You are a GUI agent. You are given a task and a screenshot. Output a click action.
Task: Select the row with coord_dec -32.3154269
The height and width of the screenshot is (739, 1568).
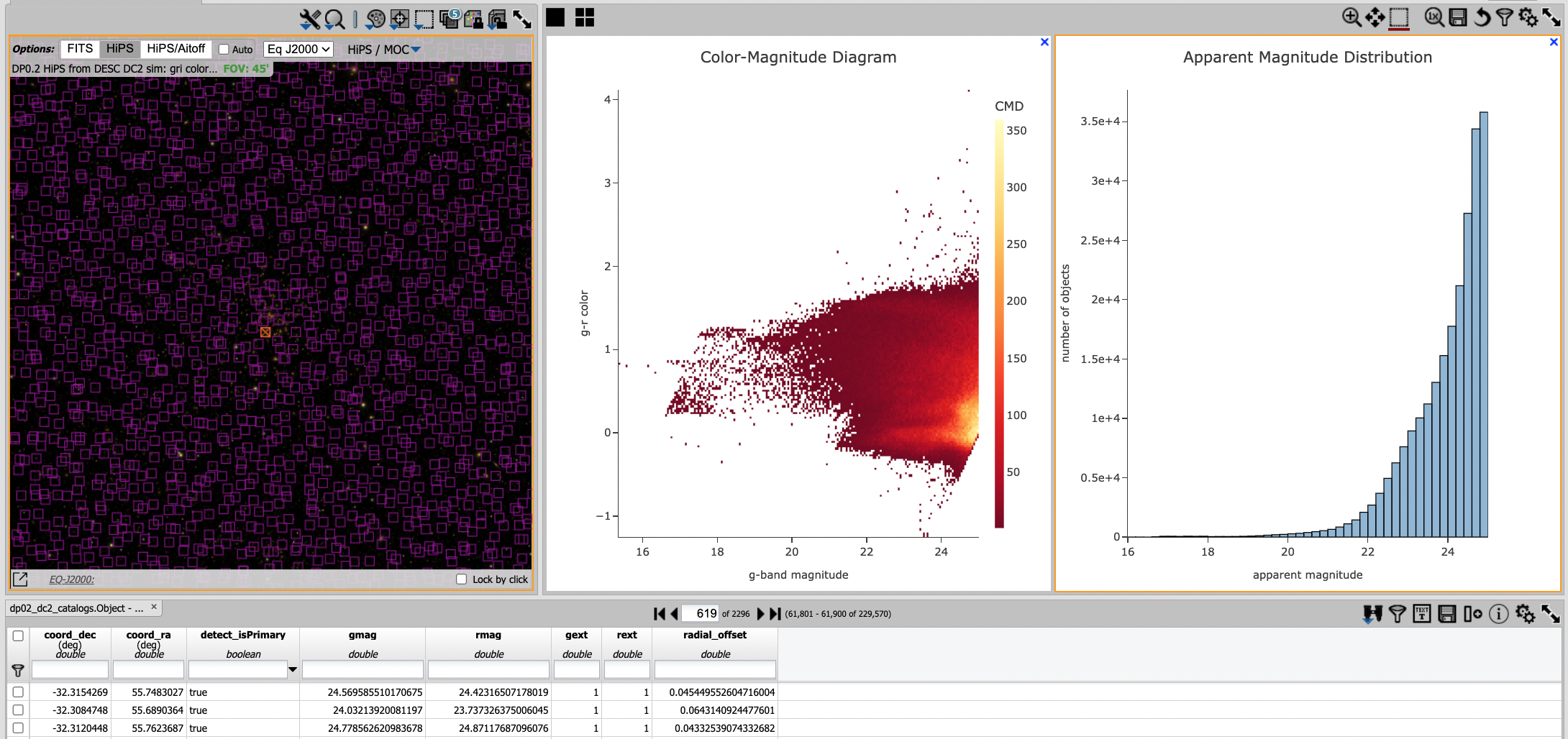tap(18, 692)
